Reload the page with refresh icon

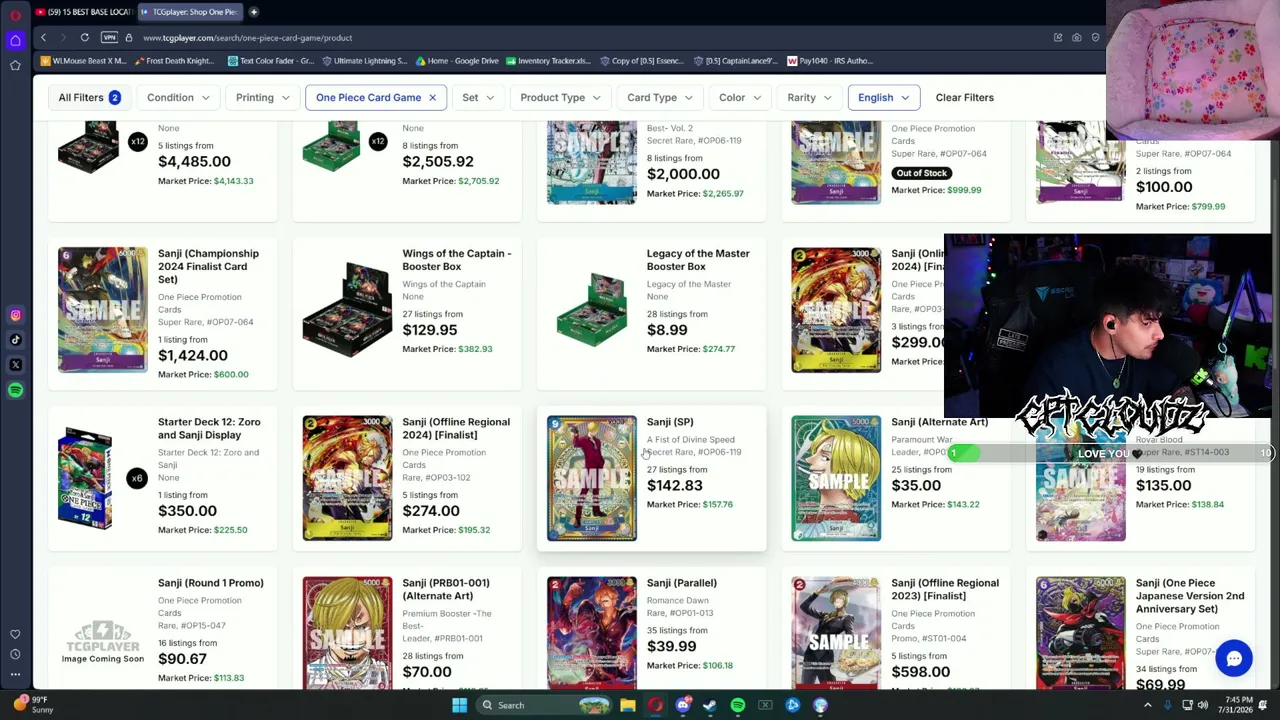click(x=85, y=38)
